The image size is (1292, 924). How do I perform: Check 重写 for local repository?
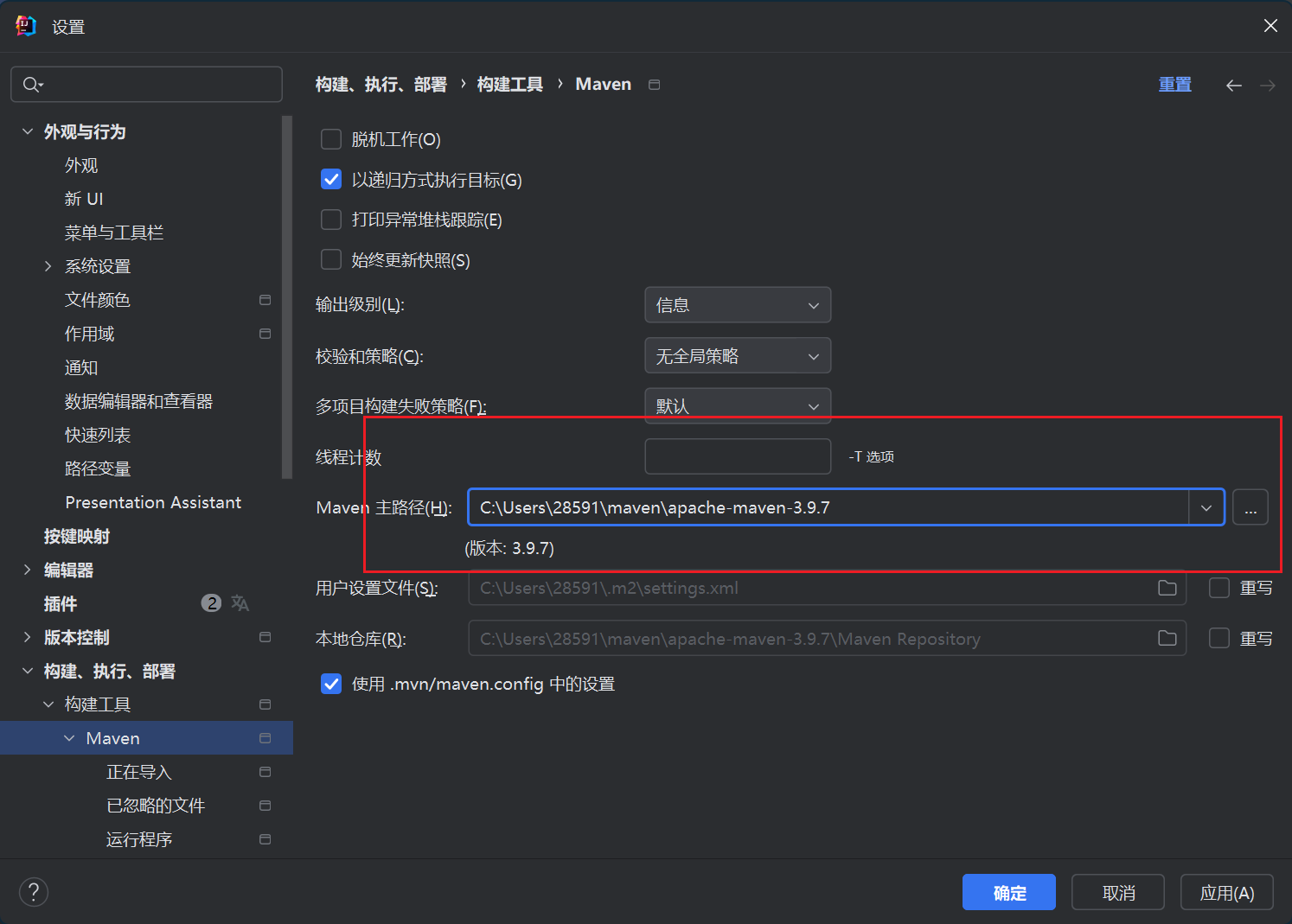(x=1219, y=639)
